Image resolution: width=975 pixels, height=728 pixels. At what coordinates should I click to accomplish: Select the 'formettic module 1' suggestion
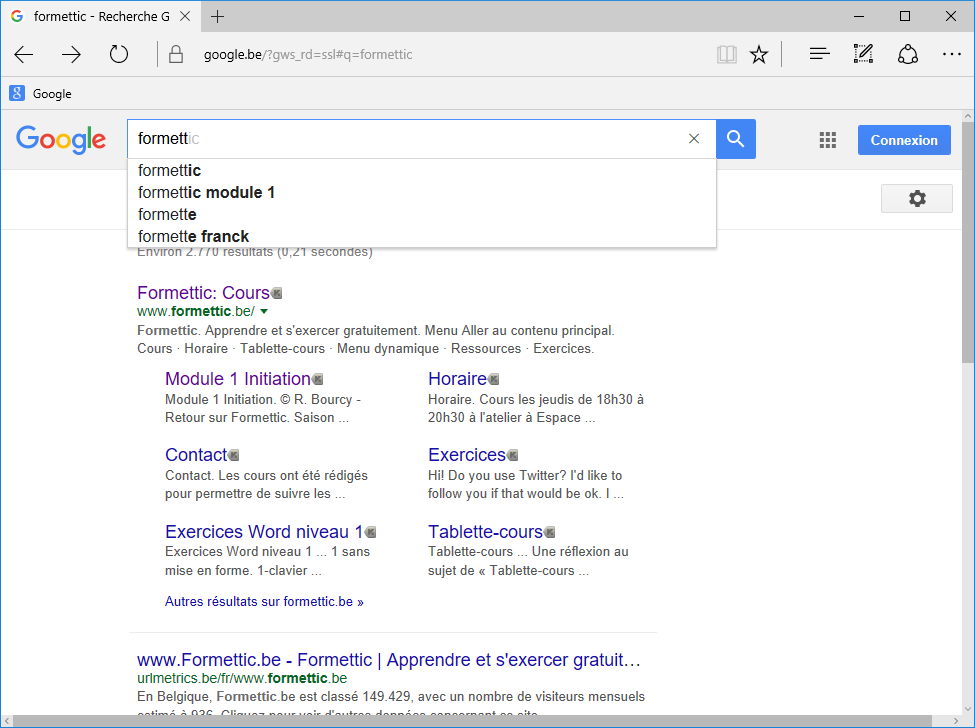coord(422,193)
